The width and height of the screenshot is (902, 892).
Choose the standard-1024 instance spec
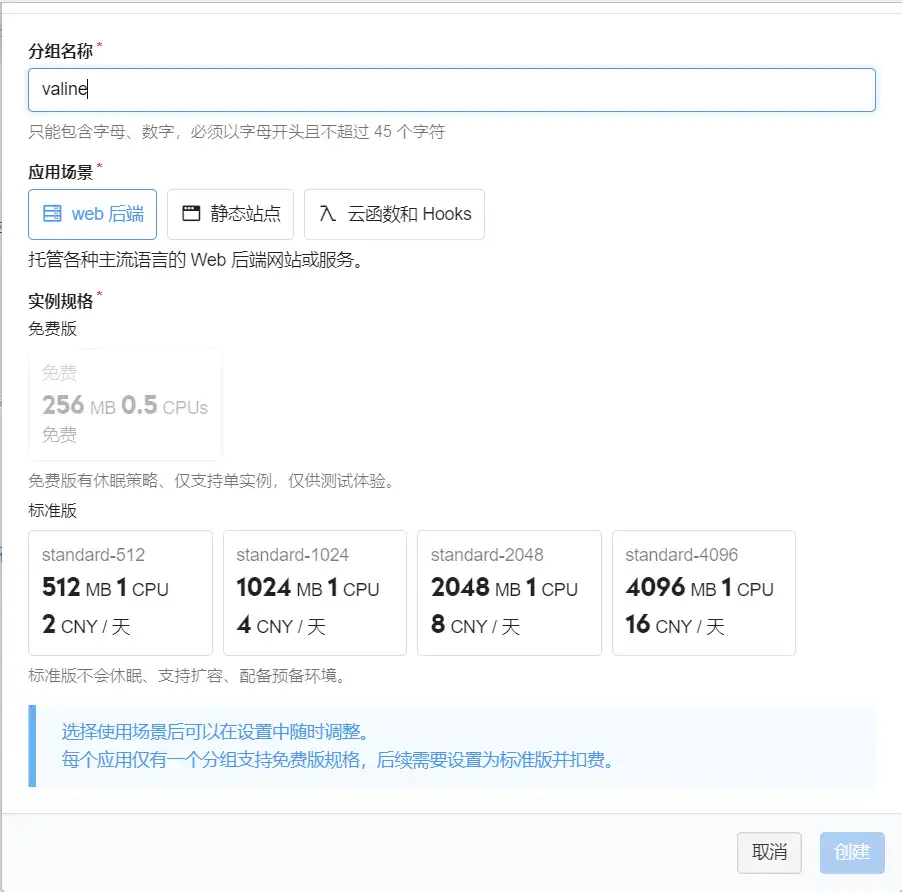pos(314,592)
